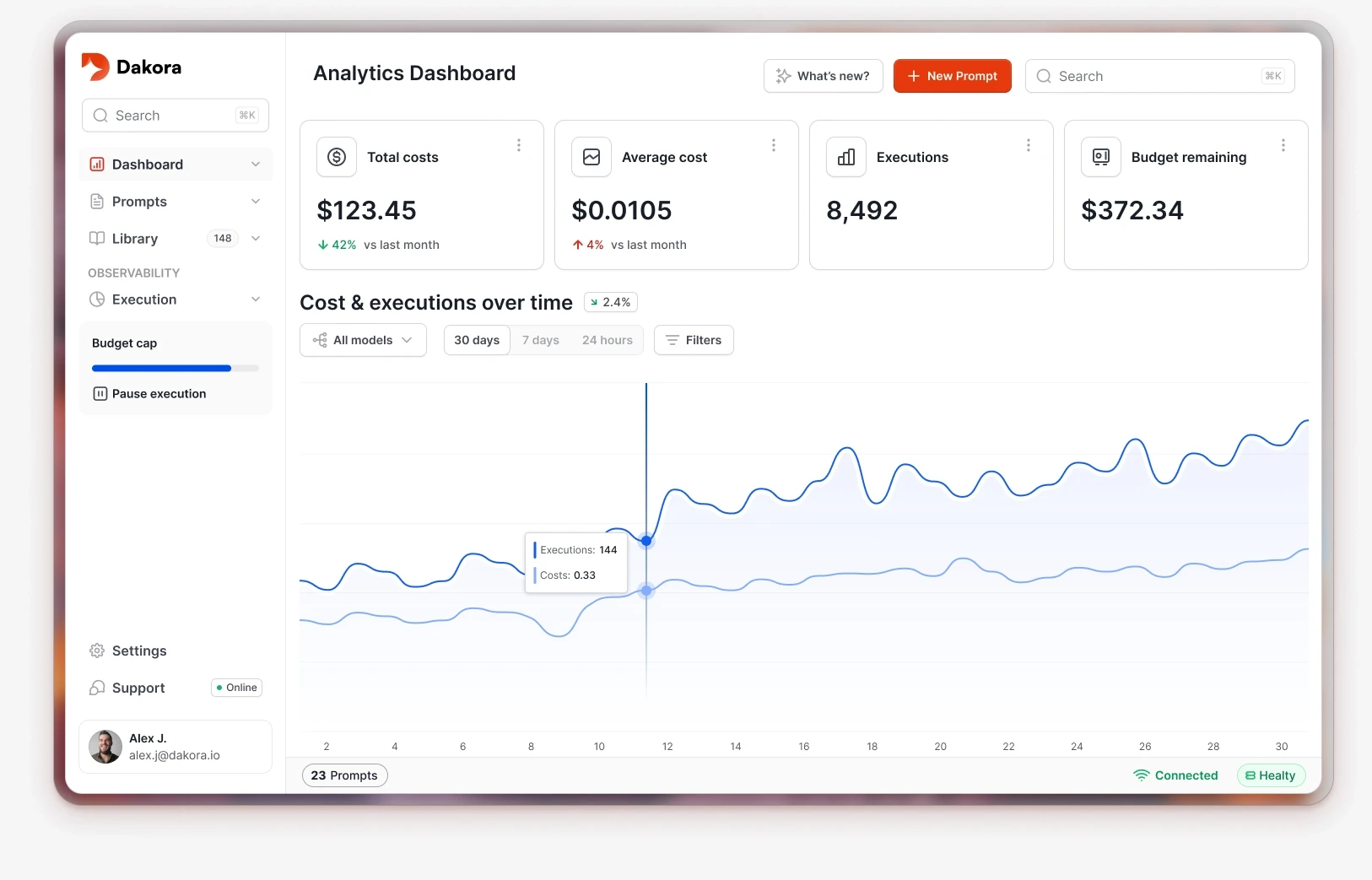Viewport: 1372px width, 880px height.
Task: Click the Connected wifi status icon
Action: [1141, 775]
